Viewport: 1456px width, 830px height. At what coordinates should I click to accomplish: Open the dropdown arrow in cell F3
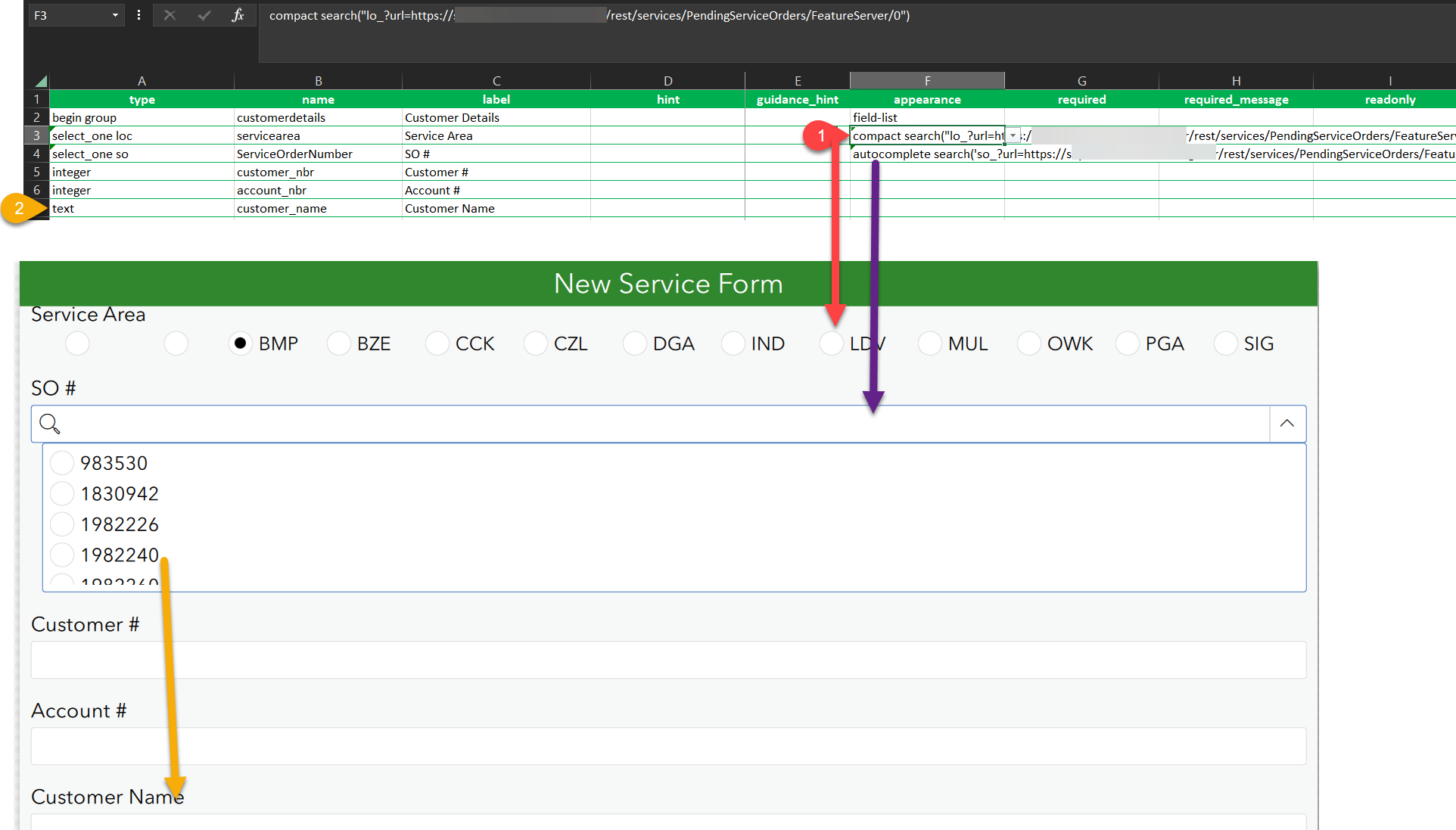pyautogui.click(x=1013, y=136)
